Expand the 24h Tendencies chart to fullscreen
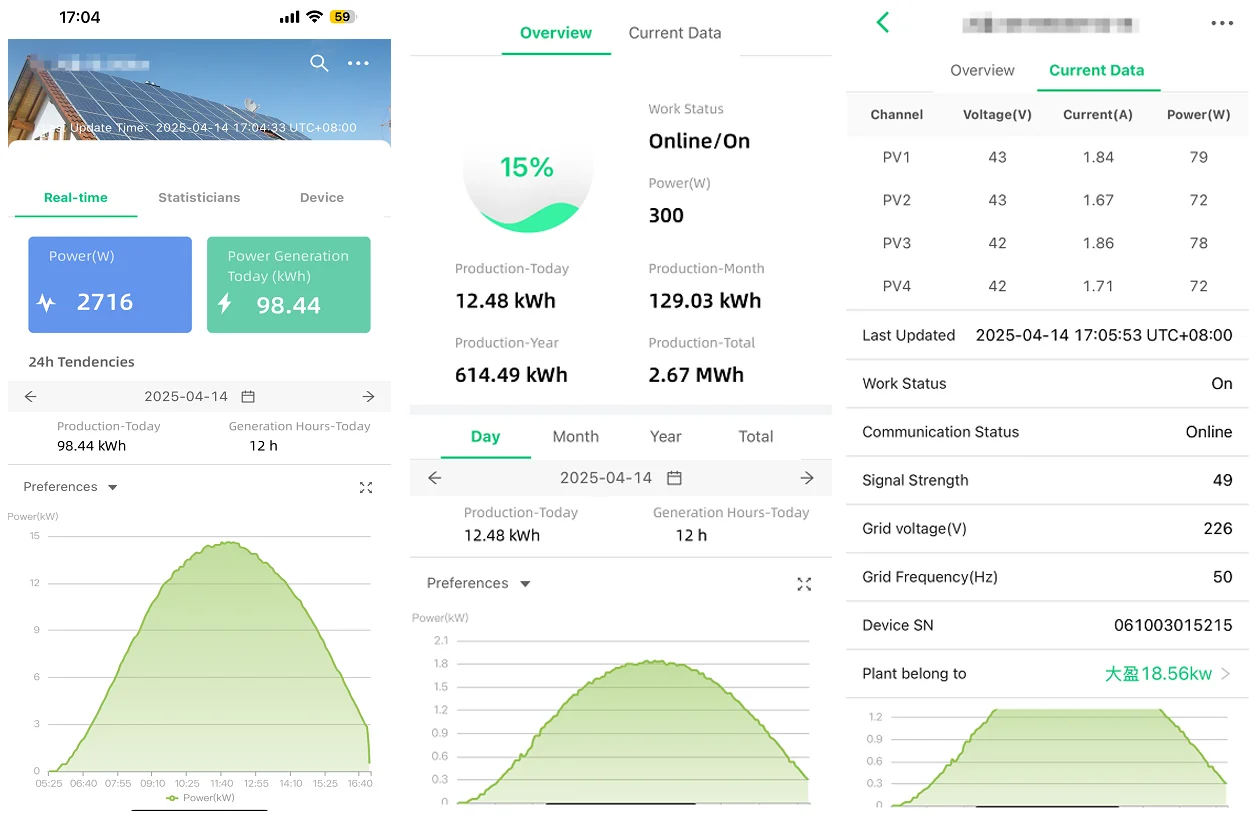Image resolution: width=1250 pixels, height=819 pixels. click(x=366, y=487)
